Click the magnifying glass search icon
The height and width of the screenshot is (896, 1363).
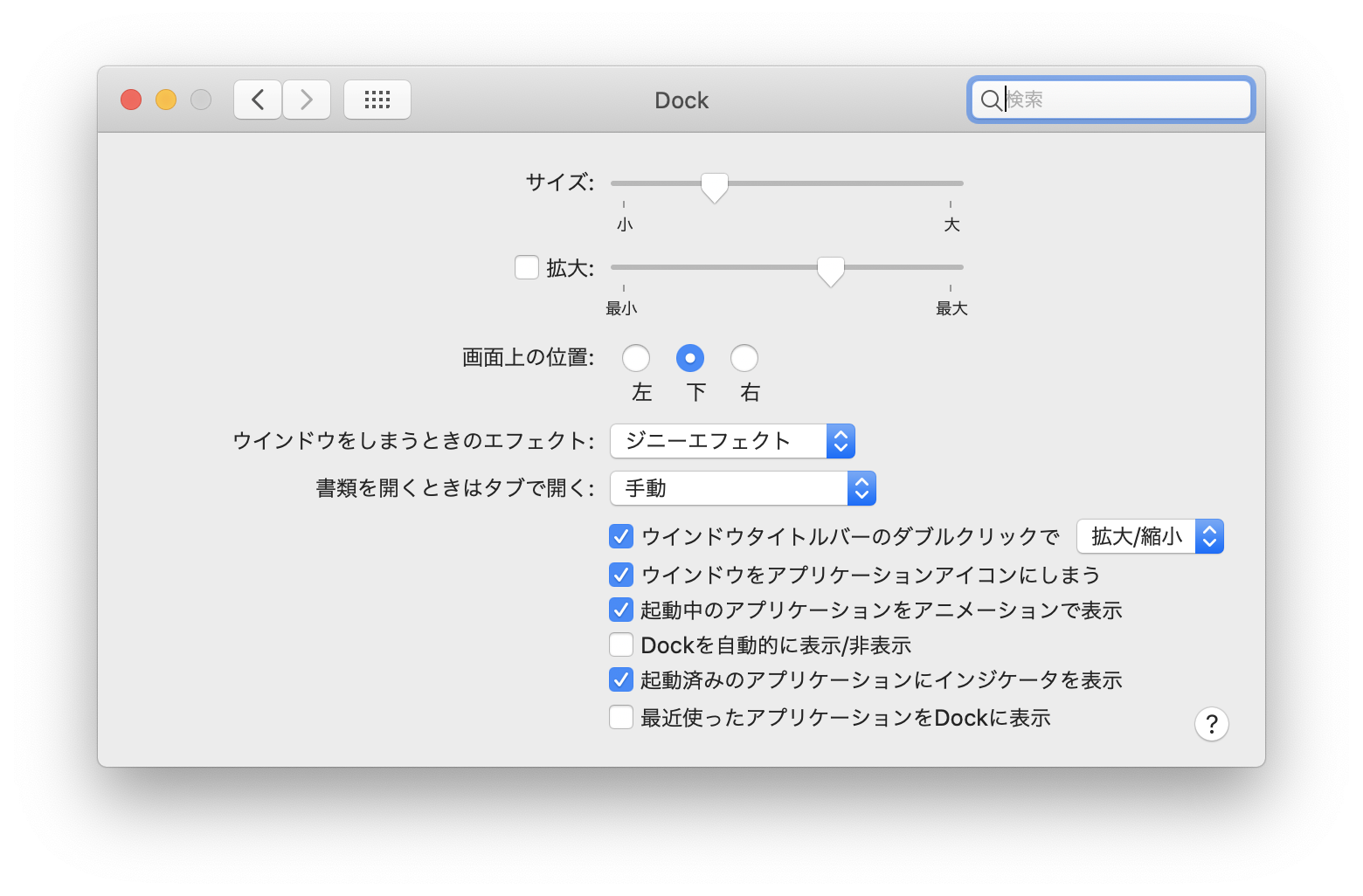(990, 100)
